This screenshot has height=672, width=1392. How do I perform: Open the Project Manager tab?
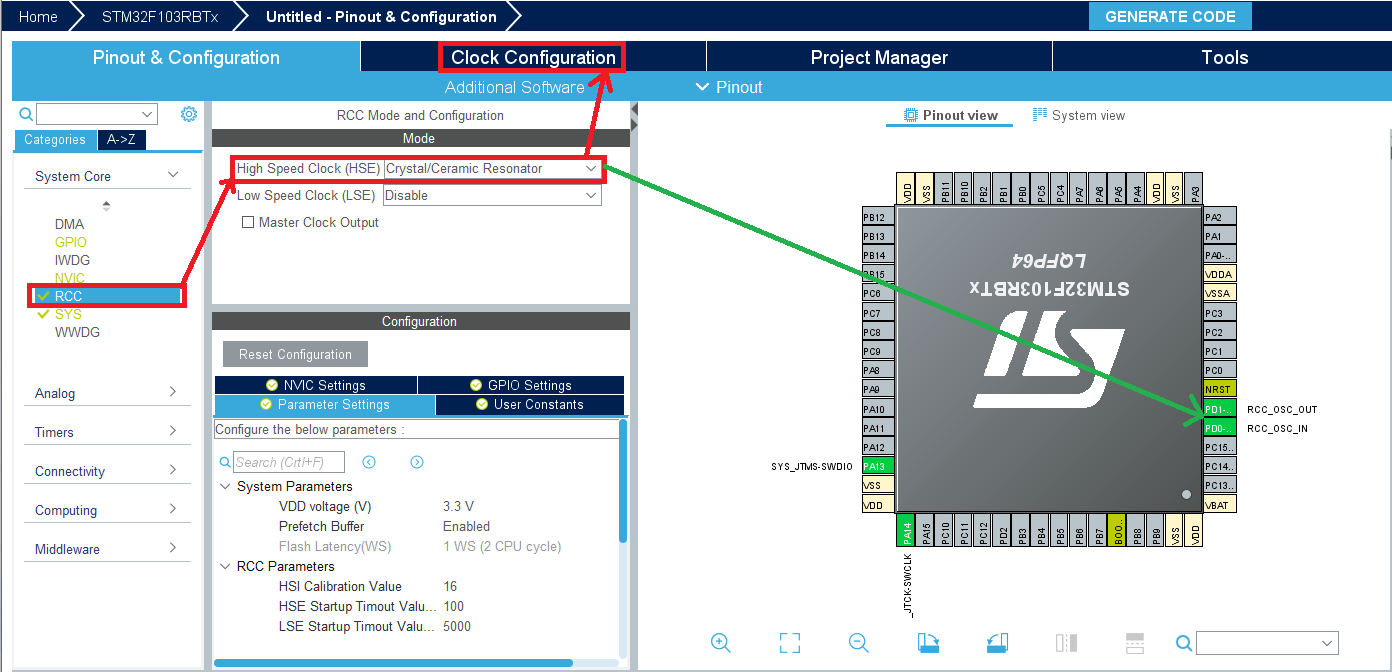coord(878,57)
